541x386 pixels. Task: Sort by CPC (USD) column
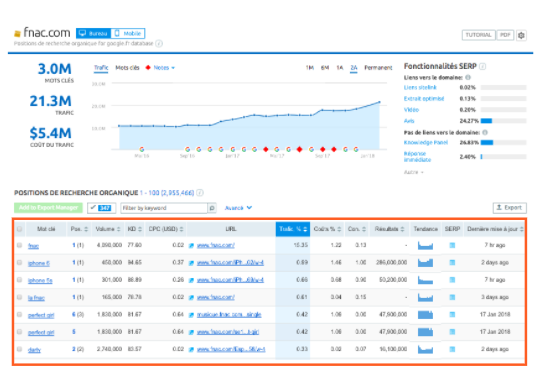click(166, 229)
